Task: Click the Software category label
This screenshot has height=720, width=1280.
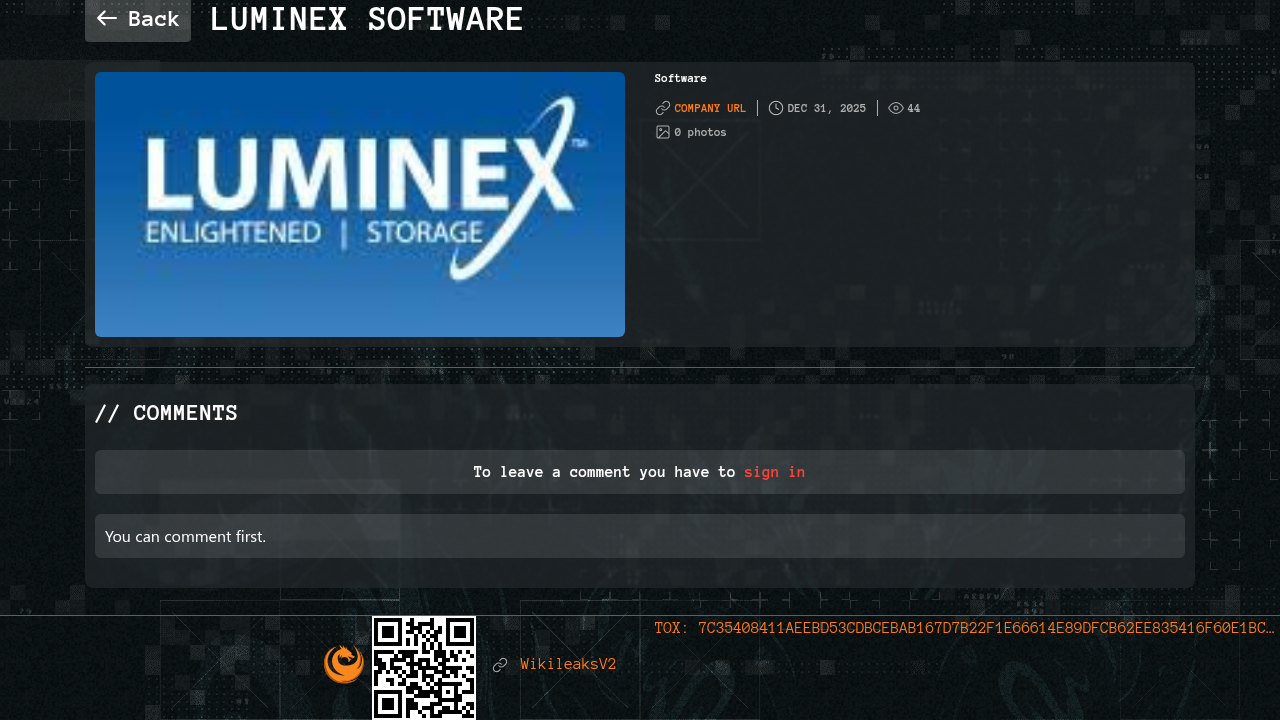Action: tap(680, 78)
